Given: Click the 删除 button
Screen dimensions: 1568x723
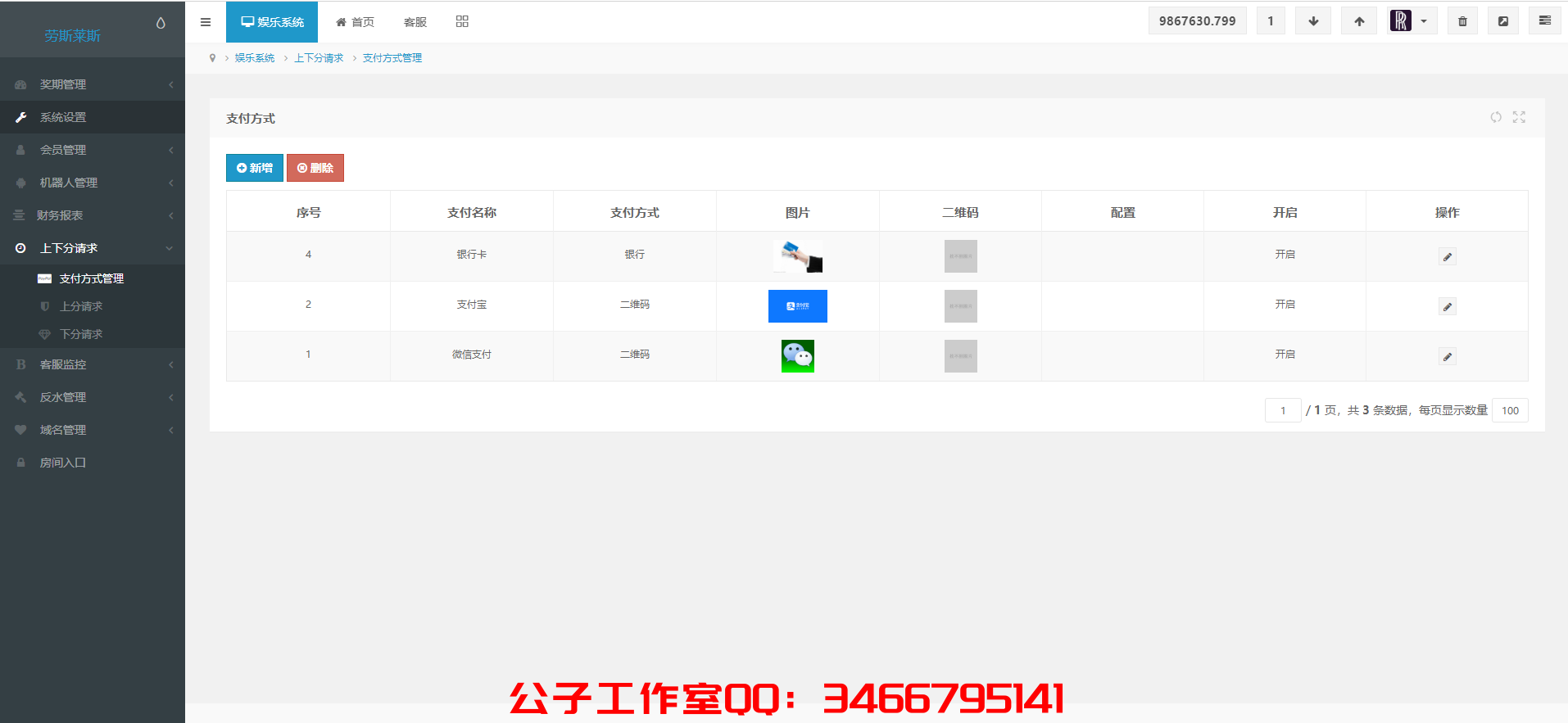Looking at the screenshot, I should pyautogui.click(x=315, y=168).
